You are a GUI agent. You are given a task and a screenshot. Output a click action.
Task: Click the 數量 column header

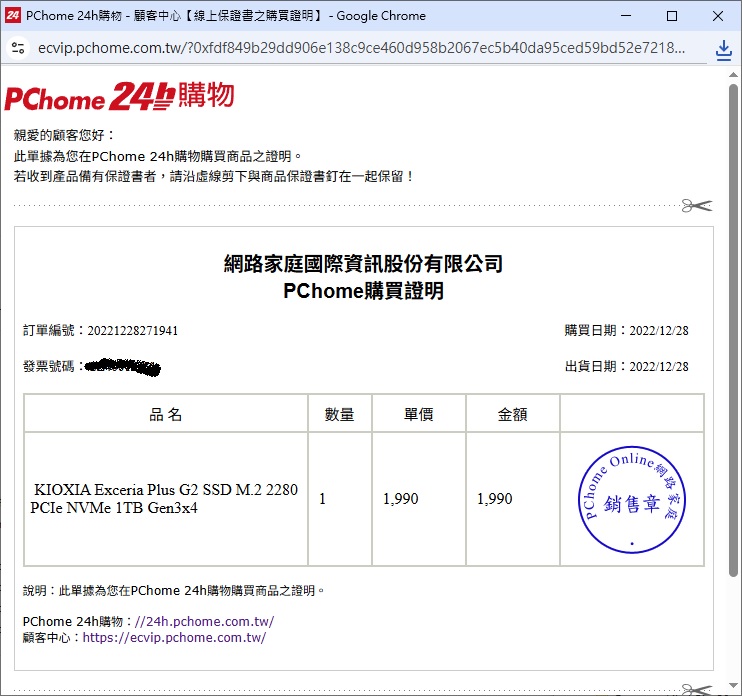[x=339, y=414]
